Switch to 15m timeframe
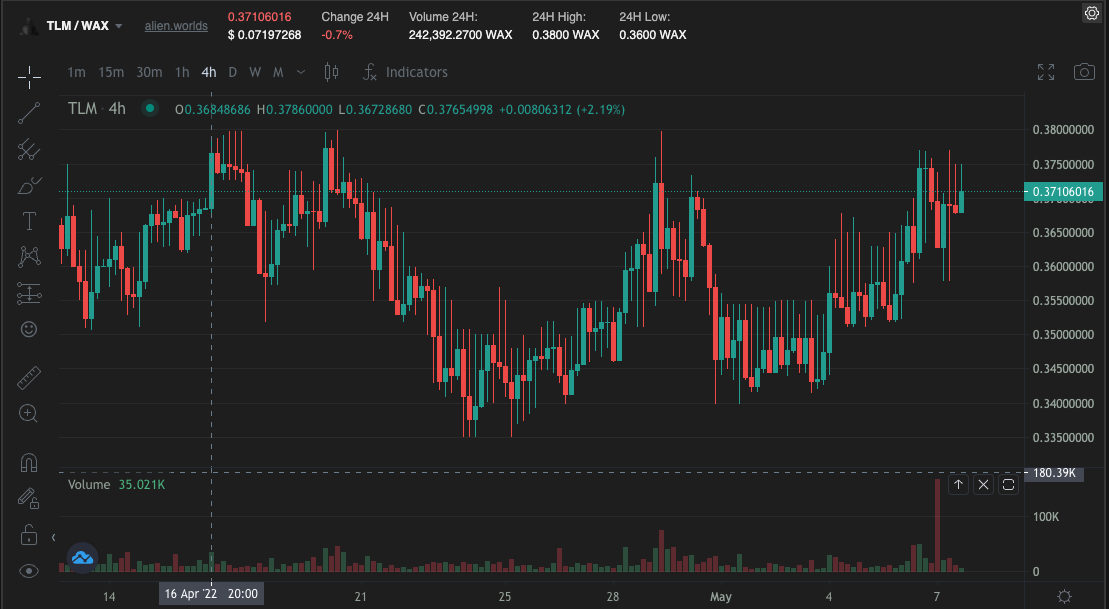This screenshot has height=609, width=1109. click(x=111, y=72)
